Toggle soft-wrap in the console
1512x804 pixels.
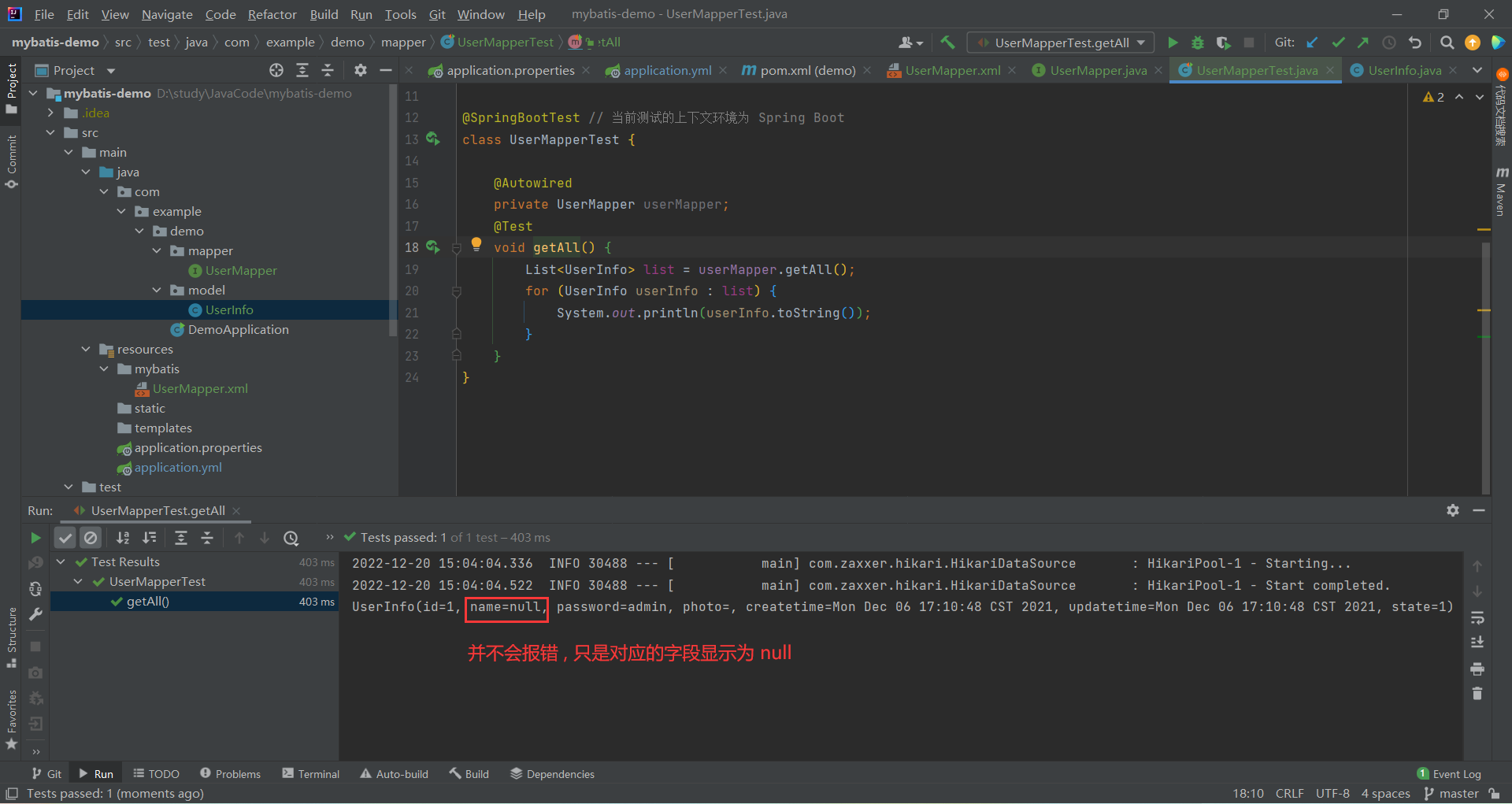tap(1477, 617)
